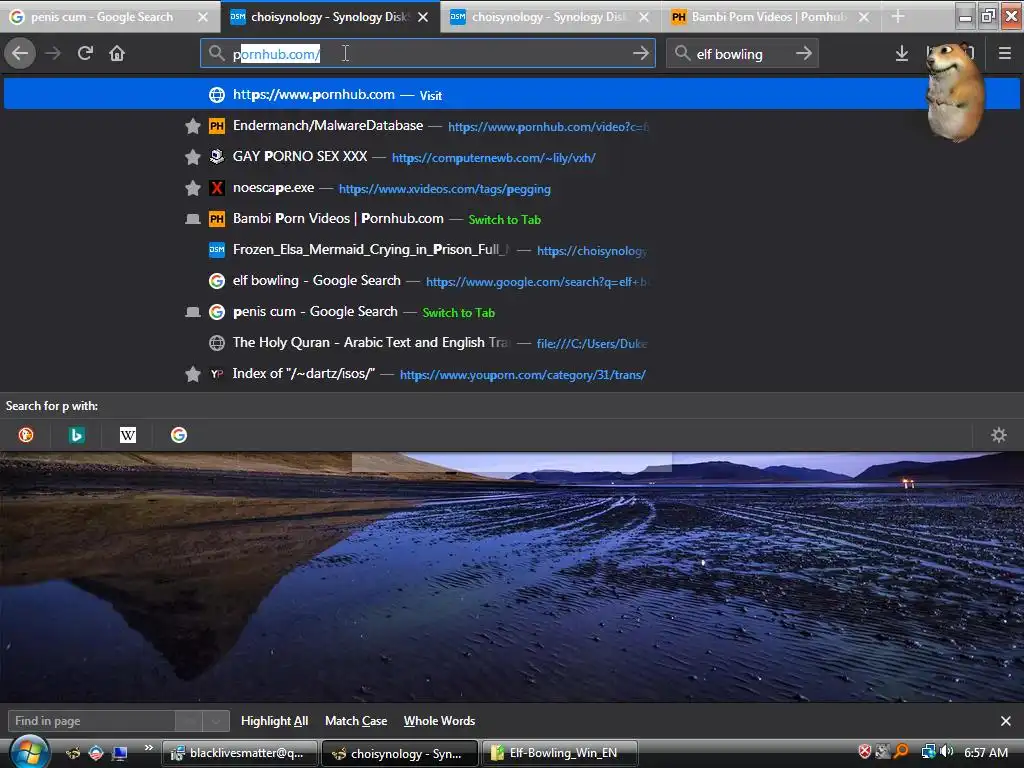Open the Frozen_Elsa_Mermaid suggestion entry
Screen dimensions: 1024x768
(512, 250)
